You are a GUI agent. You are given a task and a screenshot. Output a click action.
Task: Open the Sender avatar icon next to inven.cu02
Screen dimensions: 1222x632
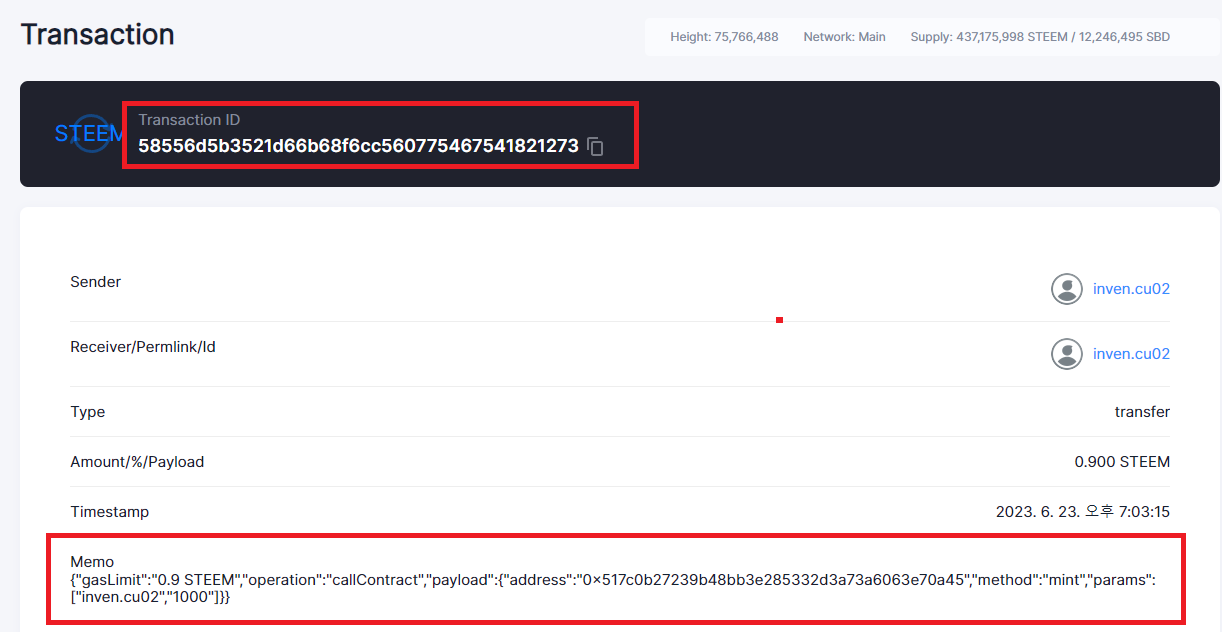(1067, 289)
